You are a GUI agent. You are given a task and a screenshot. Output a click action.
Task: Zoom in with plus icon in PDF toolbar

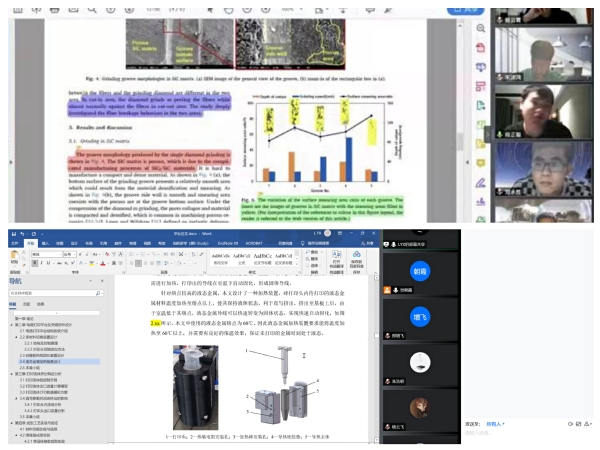coord(266,10)
